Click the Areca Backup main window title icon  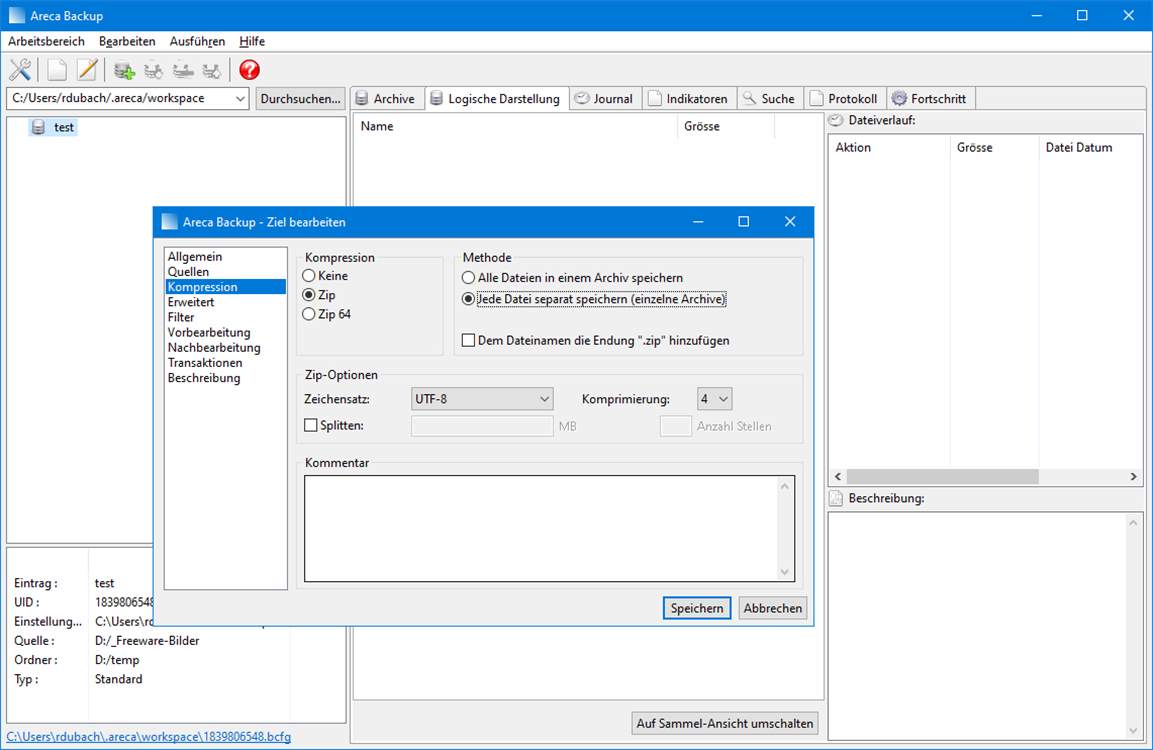(16, 15)
